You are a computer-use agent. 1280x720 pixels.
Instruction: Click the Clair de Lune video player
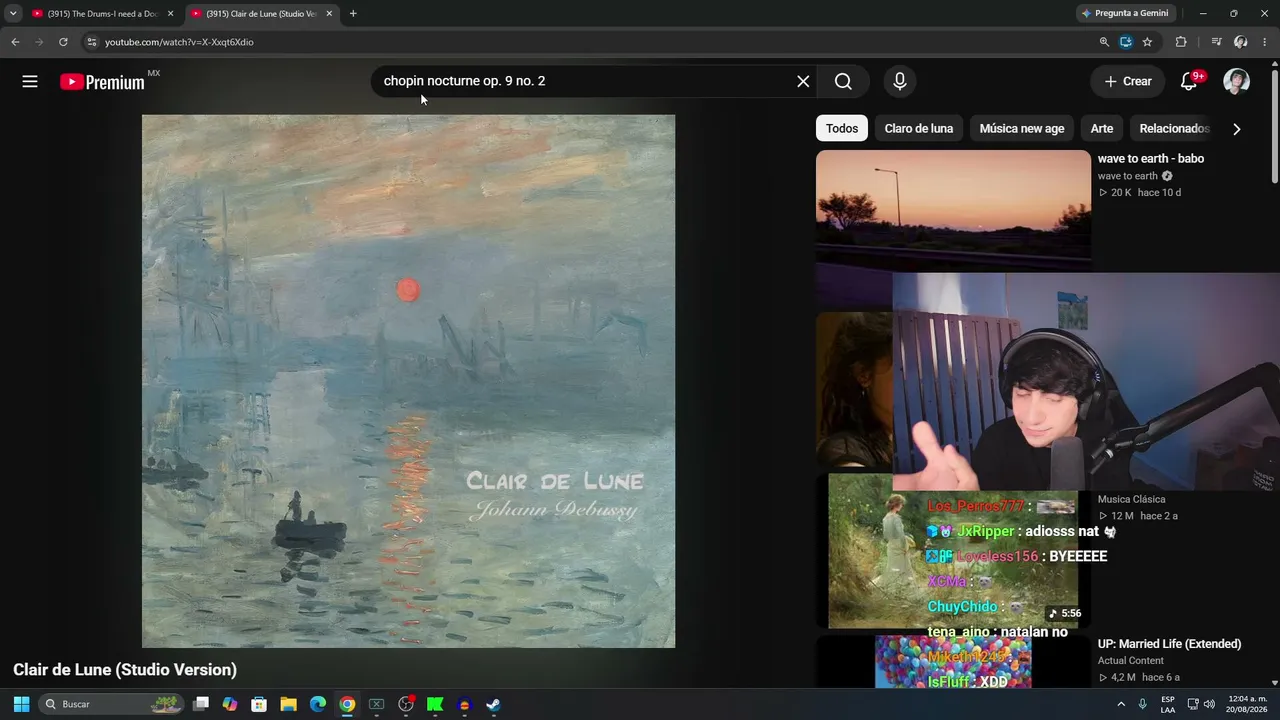[x=408, y=381]
